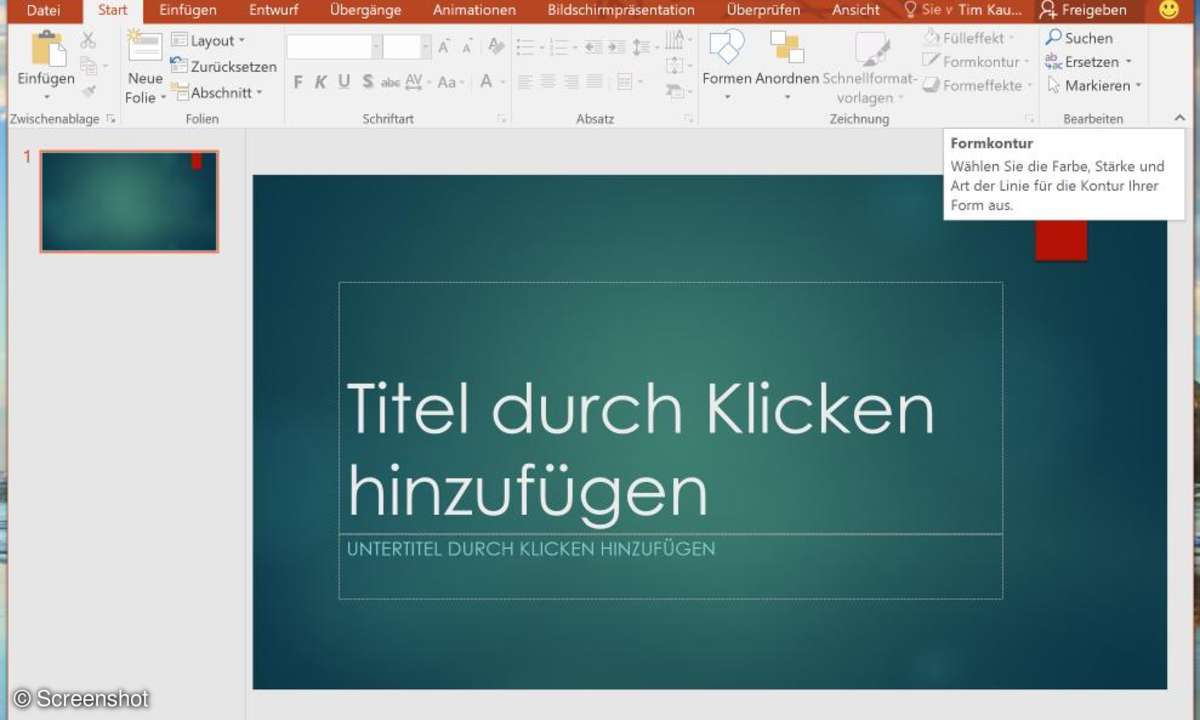Open Schnellformatvorlagen quick styles
Viewport: 1200px width, 720px height.
(x=870, y=68)
